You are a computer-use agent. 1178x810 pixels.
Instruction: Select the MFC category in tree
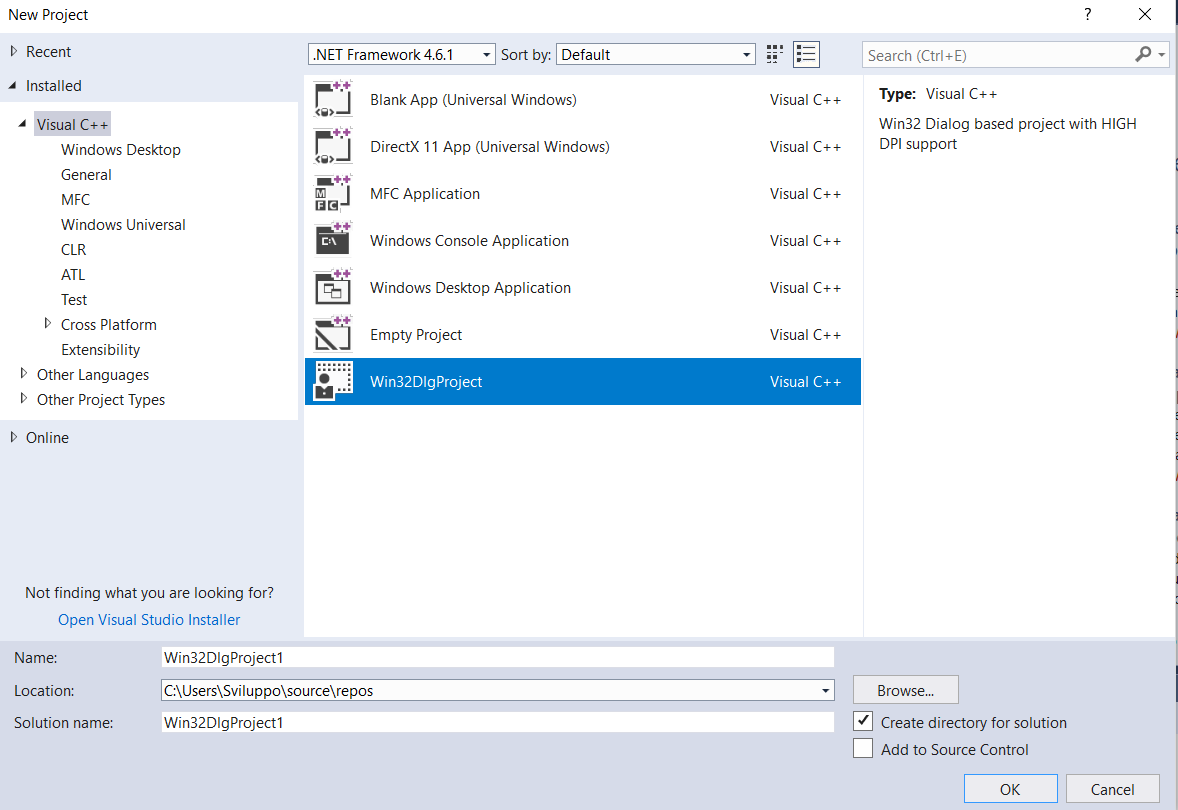click(x=75, y=200)
